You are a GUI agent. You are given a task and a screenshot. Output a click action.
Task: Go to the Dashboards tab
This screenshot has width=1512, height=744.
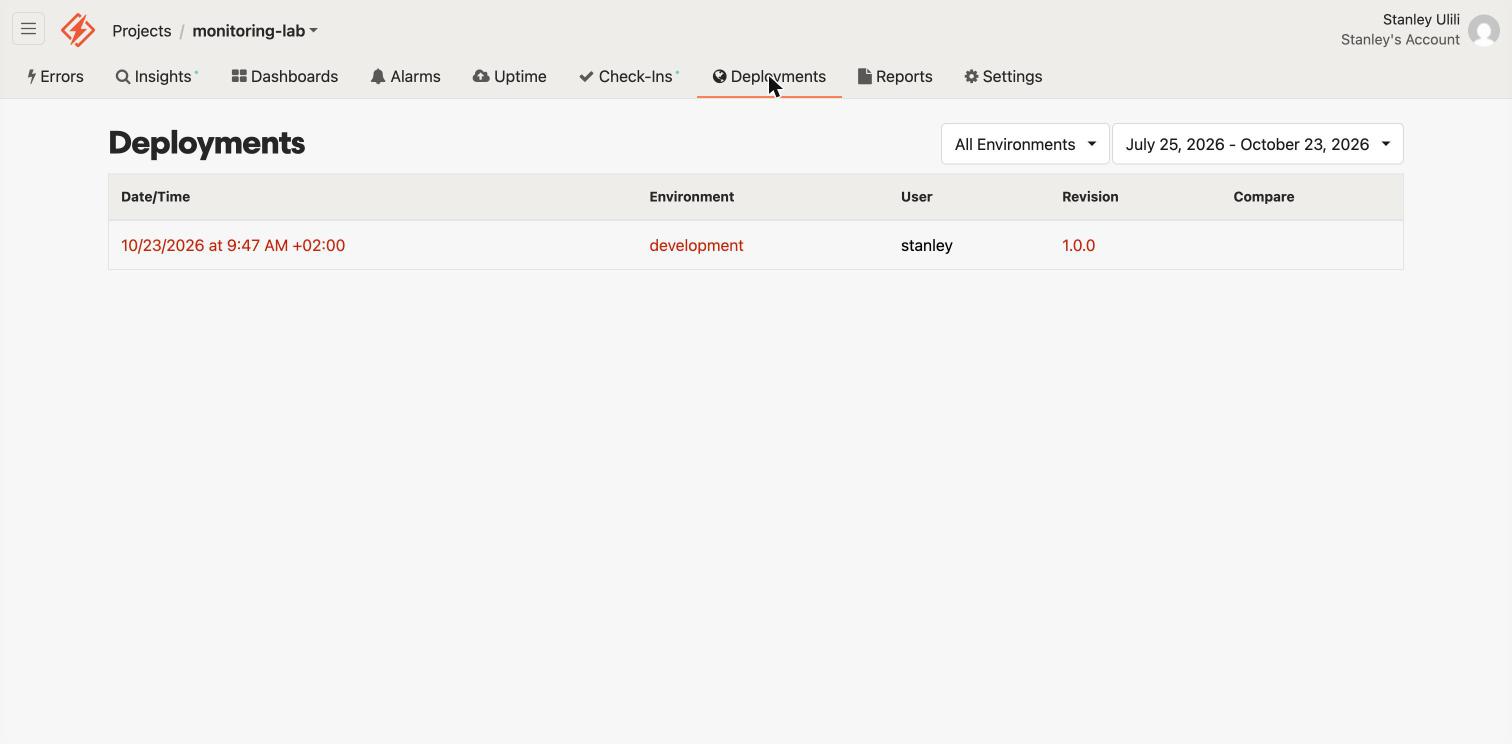285,77
